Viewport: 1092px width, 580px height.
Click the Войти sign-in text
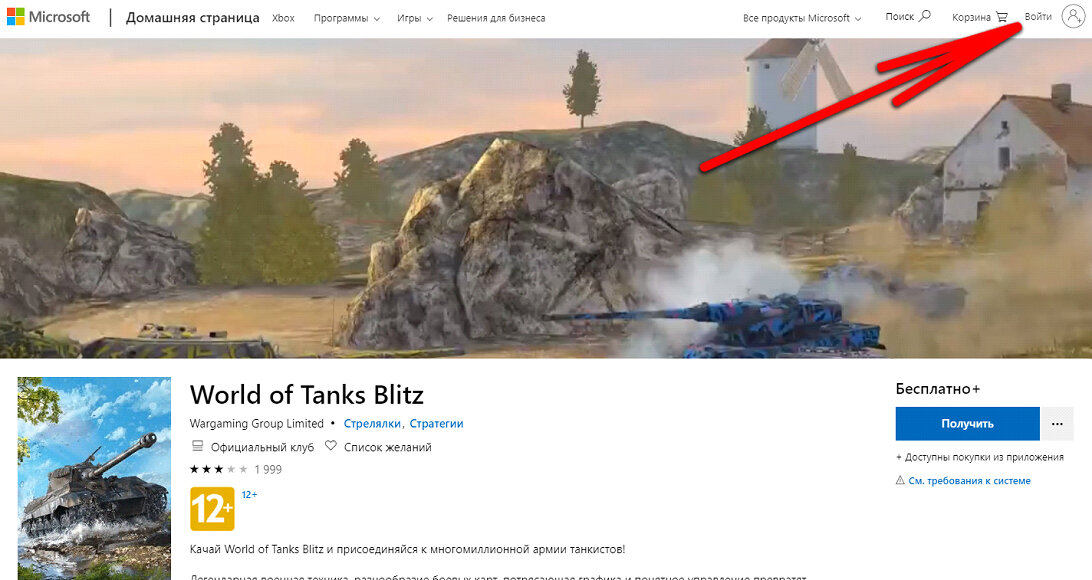click(x=1038, y=17)
